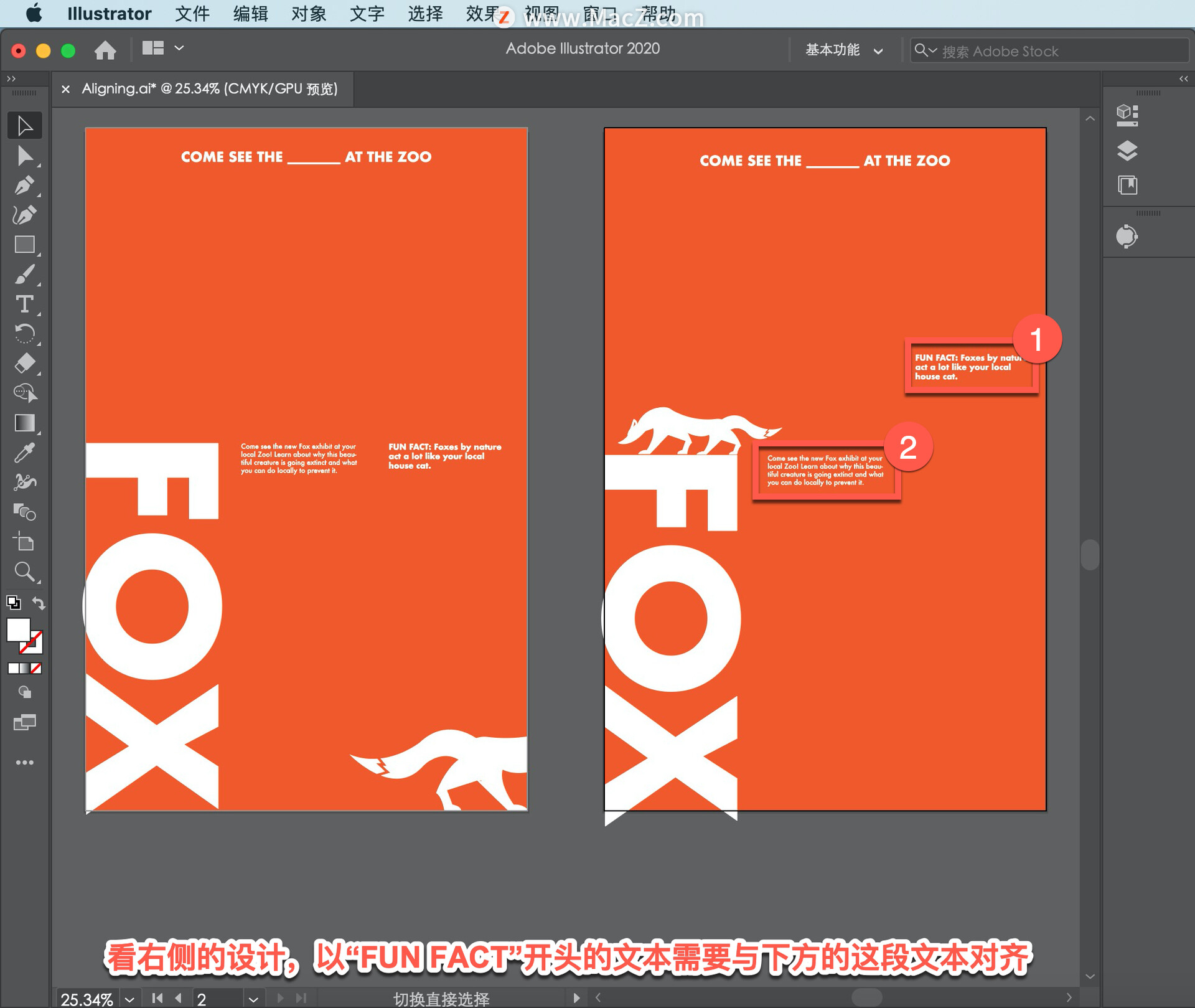Open the 文字 menu
1195x1008 pixels.
[x=367, y=14]
